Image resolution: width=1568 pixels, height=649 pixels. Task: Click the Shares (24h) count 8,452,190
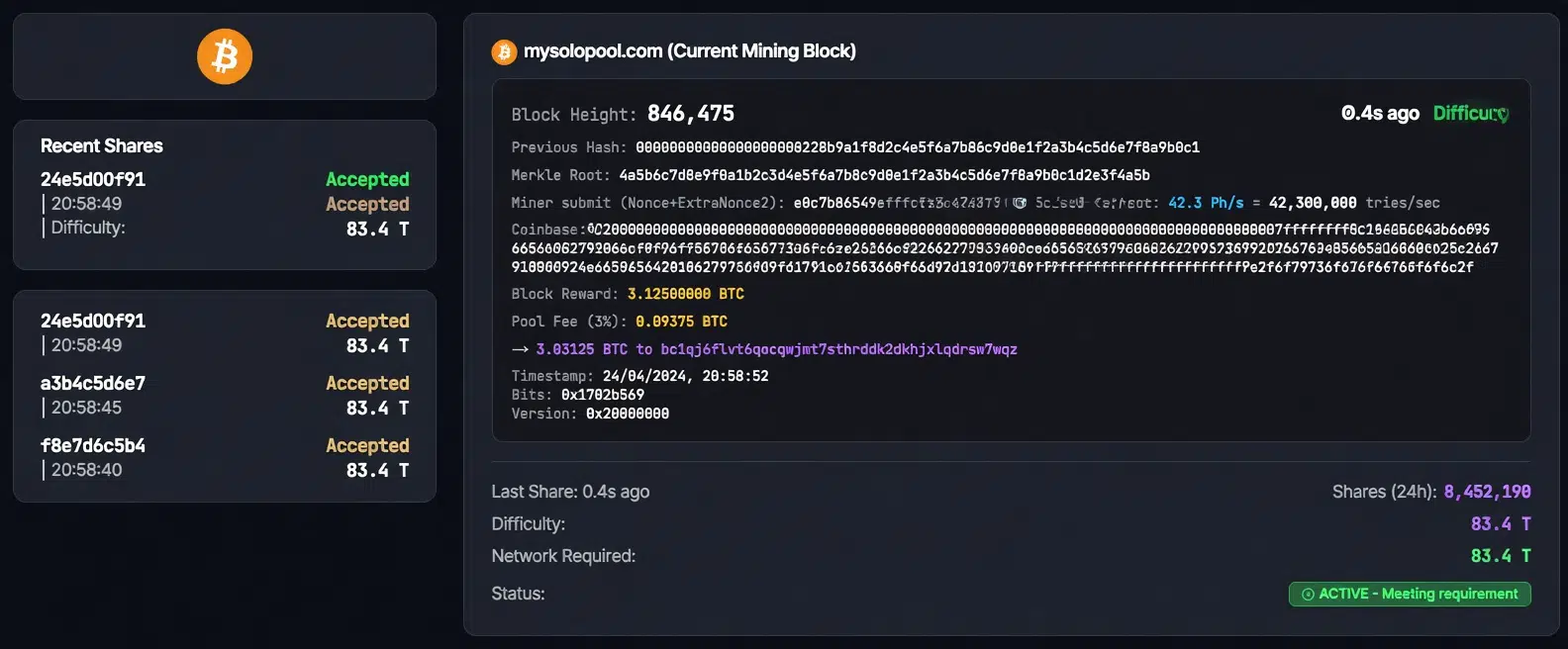pyautogui.click(x=1486, y=491)
